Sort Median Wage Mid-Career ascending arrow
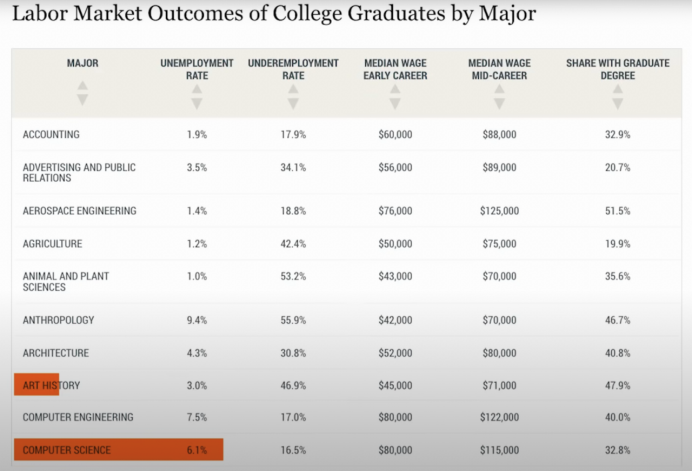Viewport: 693px width, 472px height. pyautogui.click(x=499, y=89)
